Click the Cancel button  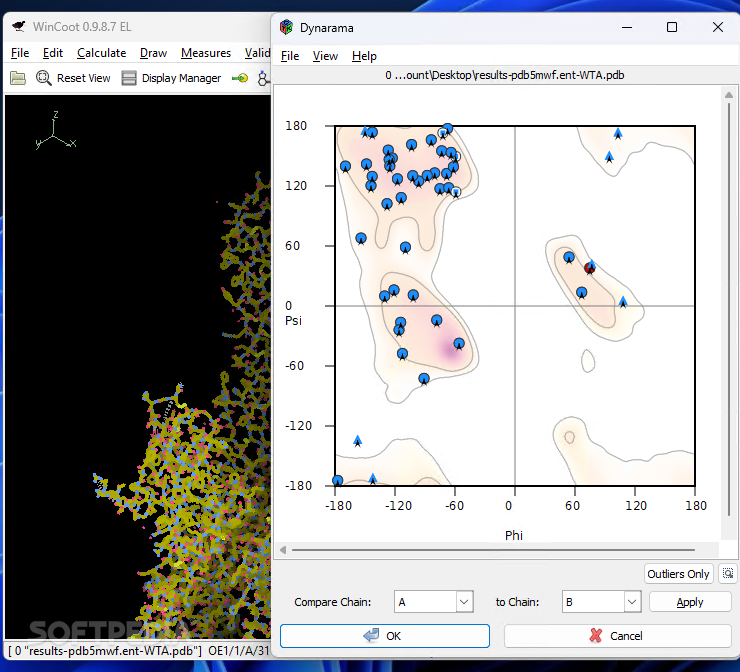(x=618, y=636)
